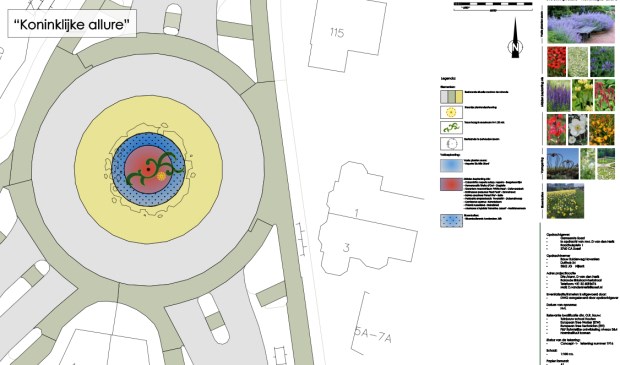This screenshot has height=365, width=620.
Task: Click the black center dot of the roundabout
Action: click(x=148, y=169)
